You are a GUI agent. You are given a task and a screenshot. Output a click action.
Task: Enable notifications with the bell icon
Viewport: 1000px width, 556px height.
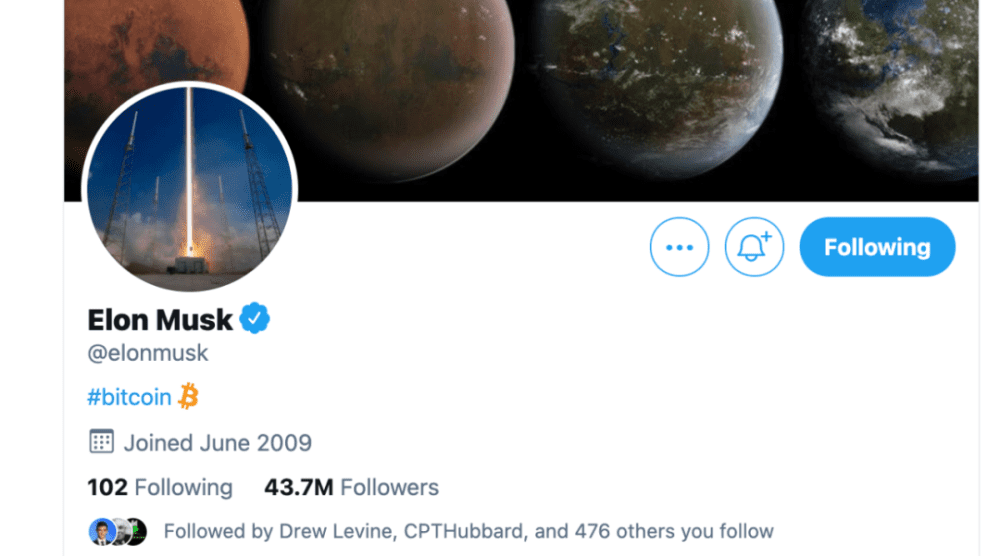pyautogui.click(x=754, y=247)
